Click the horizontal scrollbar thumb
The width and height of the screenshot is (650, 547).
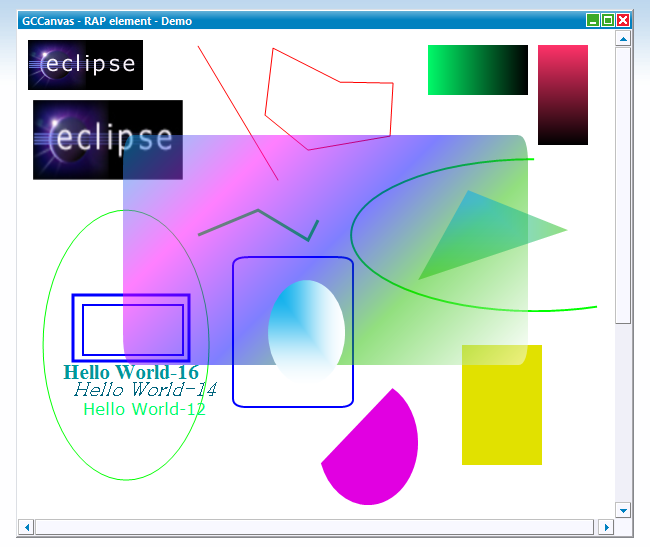(x=315, y=527)
